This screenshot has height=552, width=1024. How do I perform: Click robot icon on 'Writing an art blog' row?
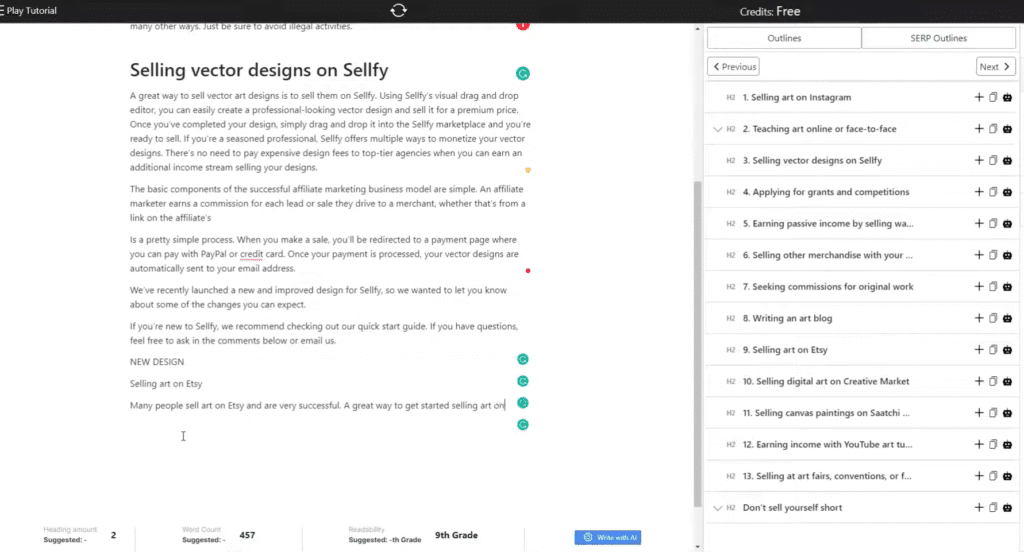pos(1007,318)
